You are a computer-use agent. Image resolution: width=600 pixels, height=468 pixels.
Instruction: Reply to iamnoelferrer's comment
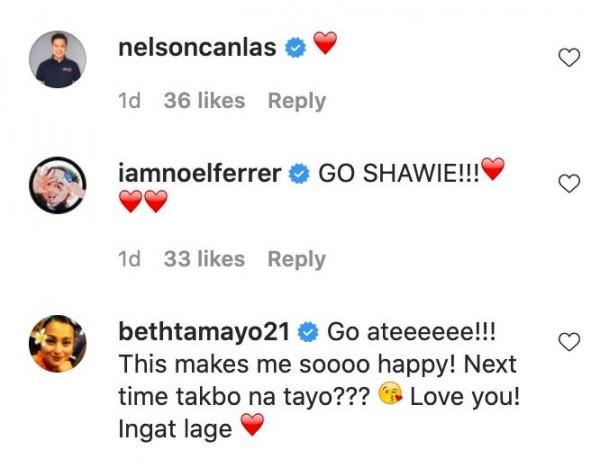click(x=296, y=259)
